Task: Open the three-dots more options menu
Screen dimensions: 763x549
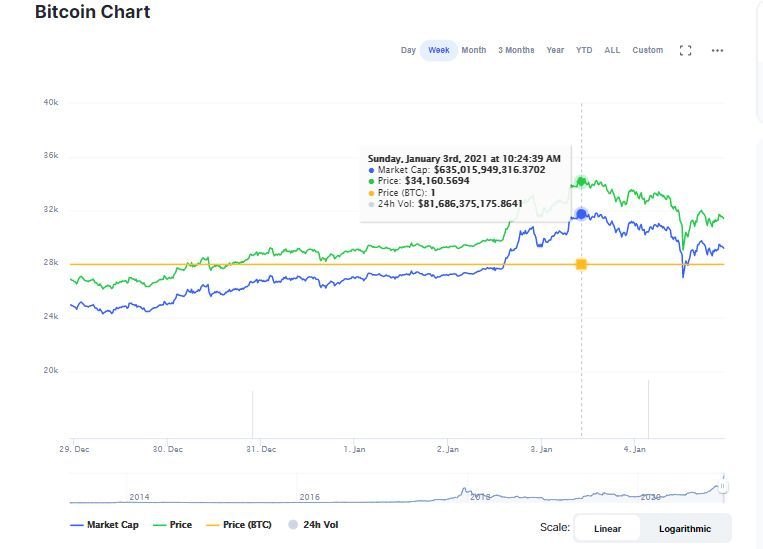Action: pyautogui.click(x=717, y=51)
